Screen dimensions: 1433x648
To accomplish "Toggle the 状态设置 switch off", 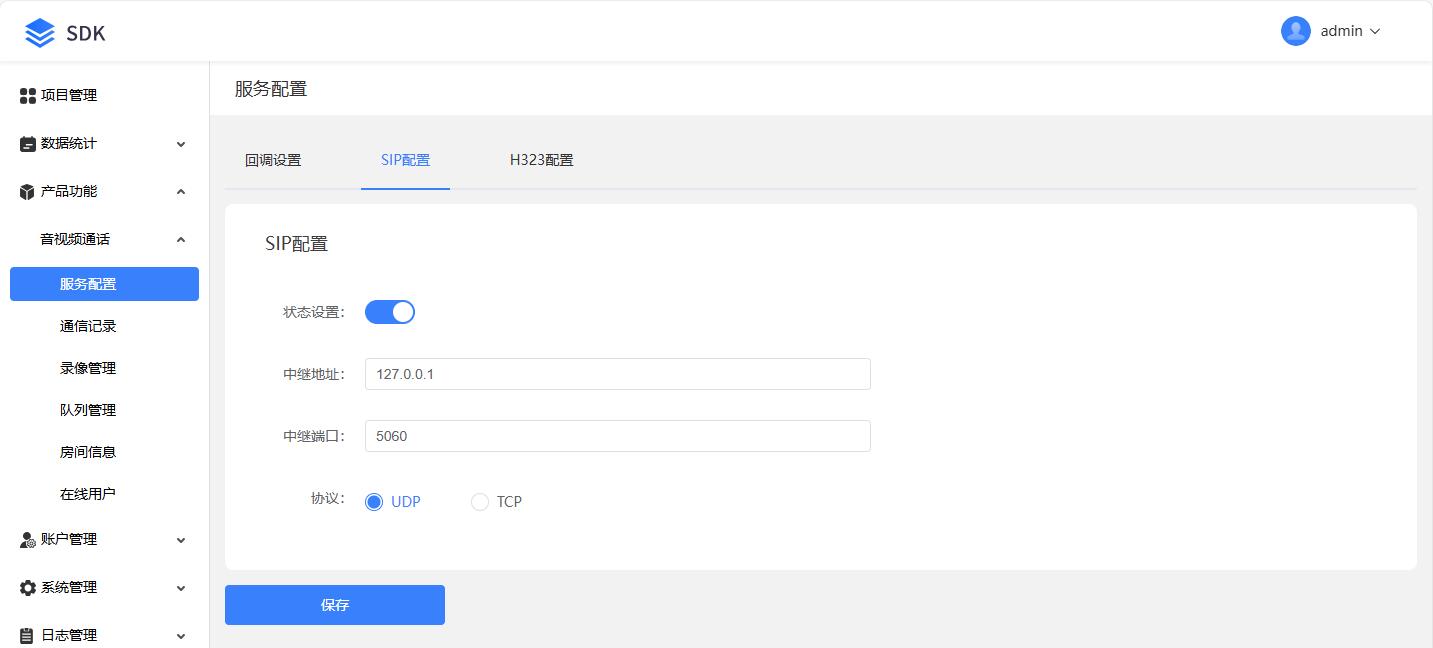I will (390, 312).
